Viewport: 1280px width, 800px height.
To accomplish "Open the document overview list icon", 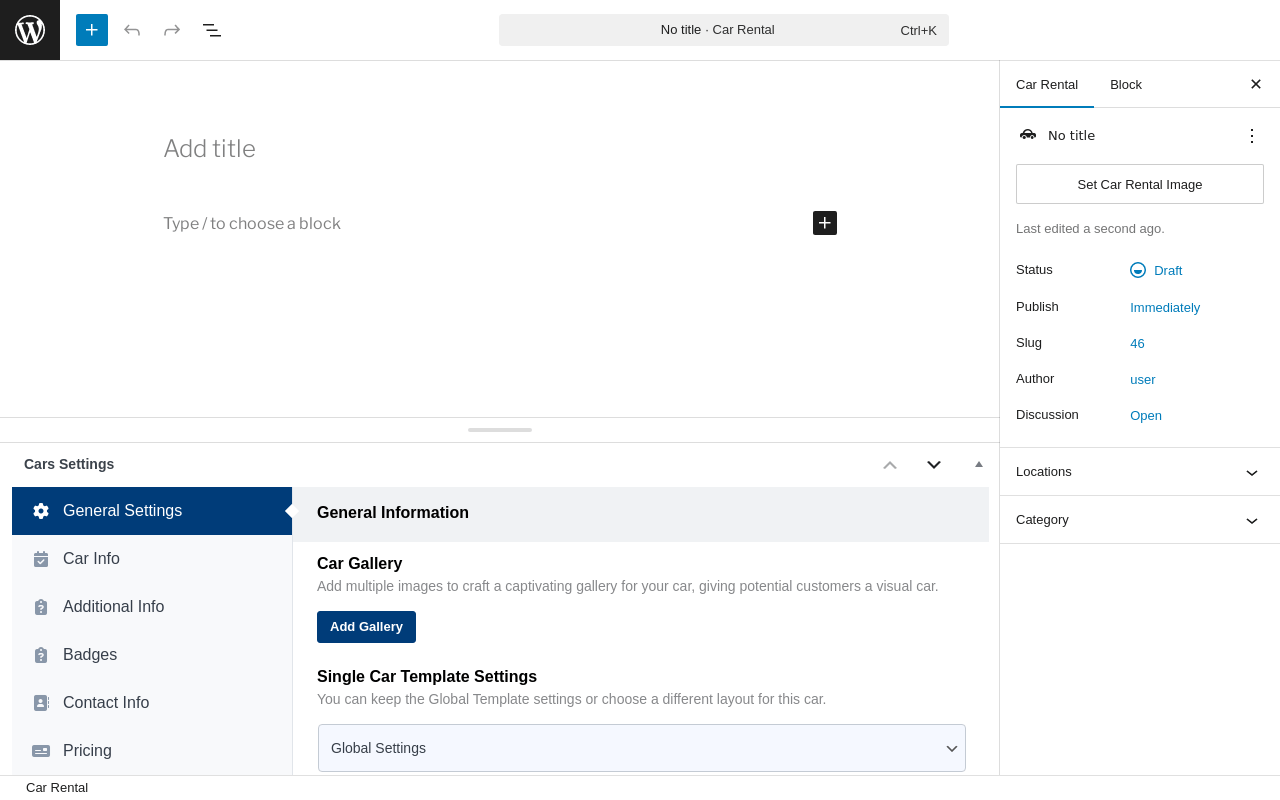I will coord(212,30).
